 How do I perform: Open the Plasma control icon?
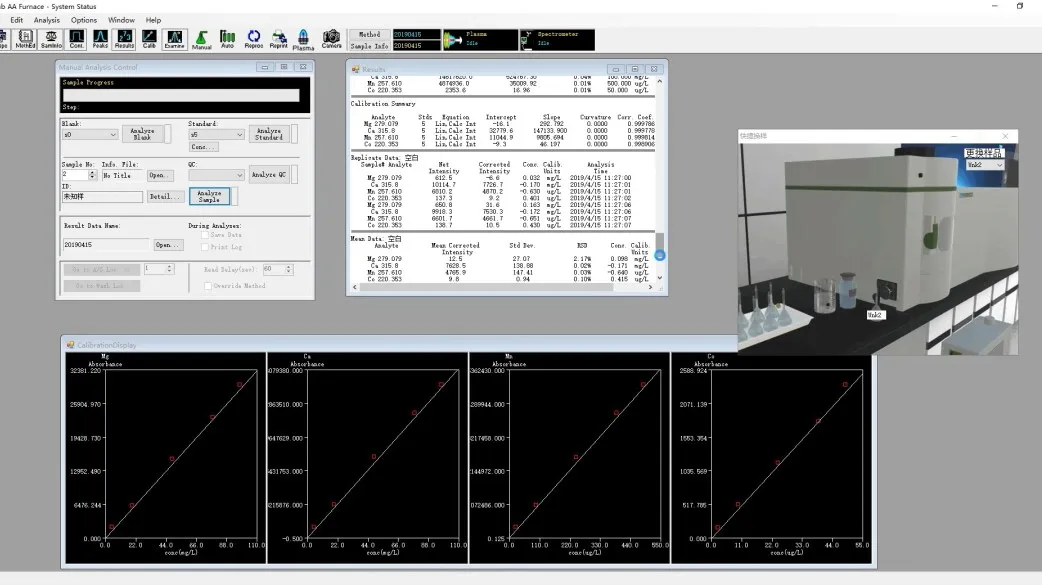[x=303, y=40]
